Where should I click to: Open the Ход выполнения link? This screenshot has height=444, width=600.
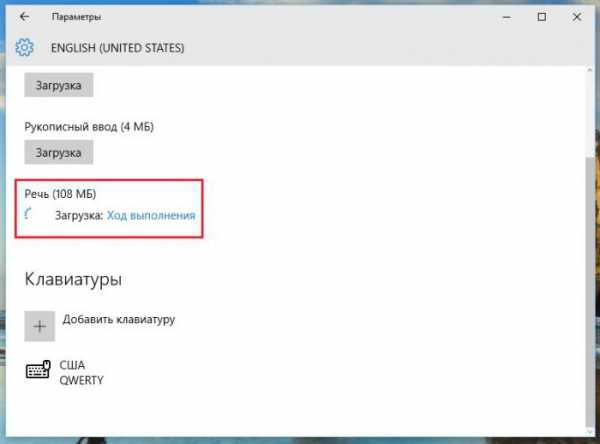coord(151,215)
